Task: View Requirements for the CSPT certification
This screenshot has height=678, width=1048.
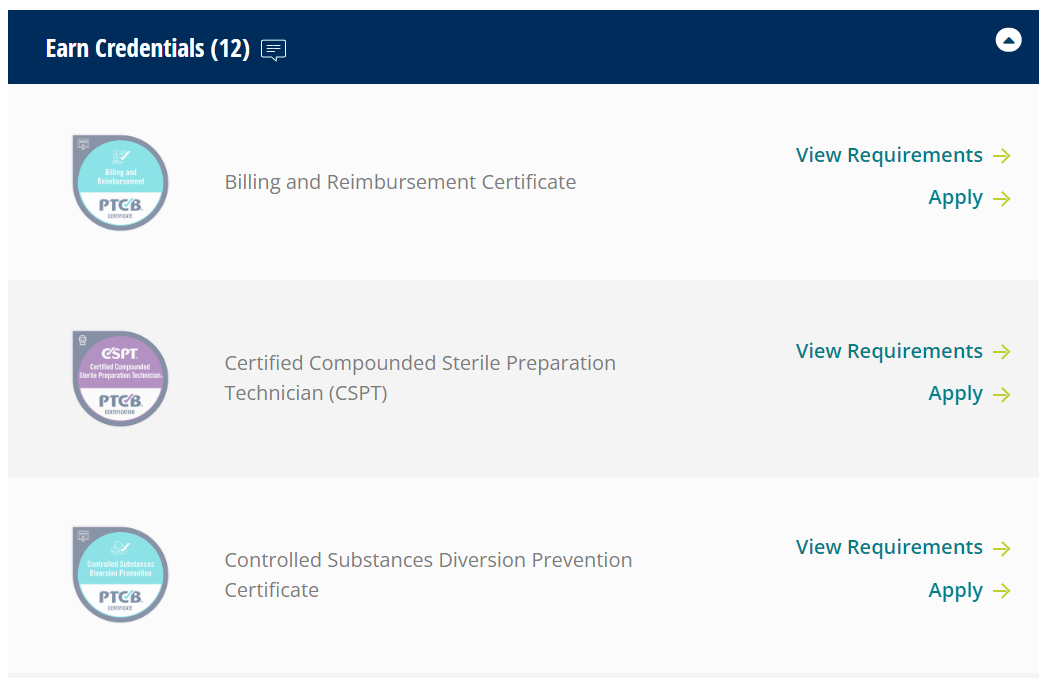Action: click(x=889, y=351)
